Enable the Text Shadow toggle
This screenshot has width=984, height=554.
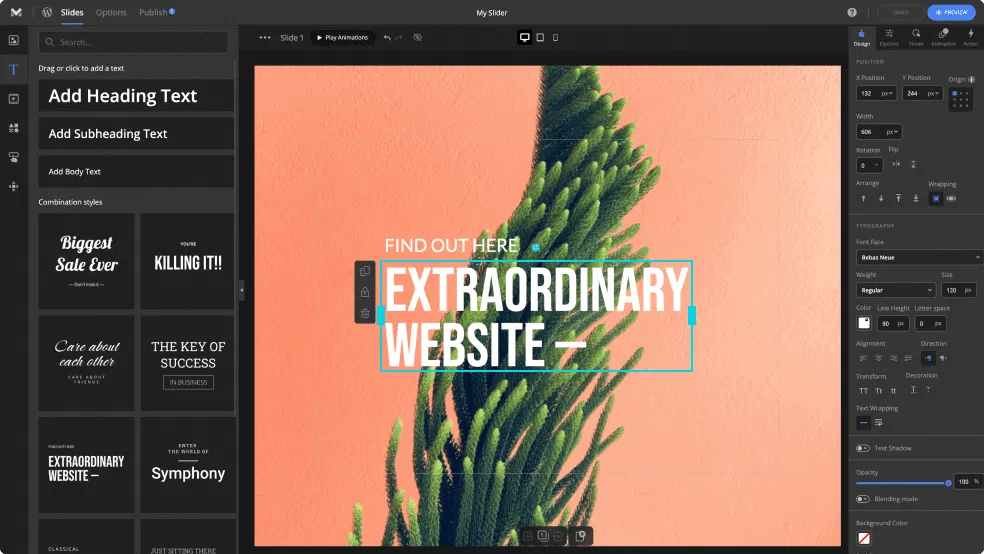(862, 448)
